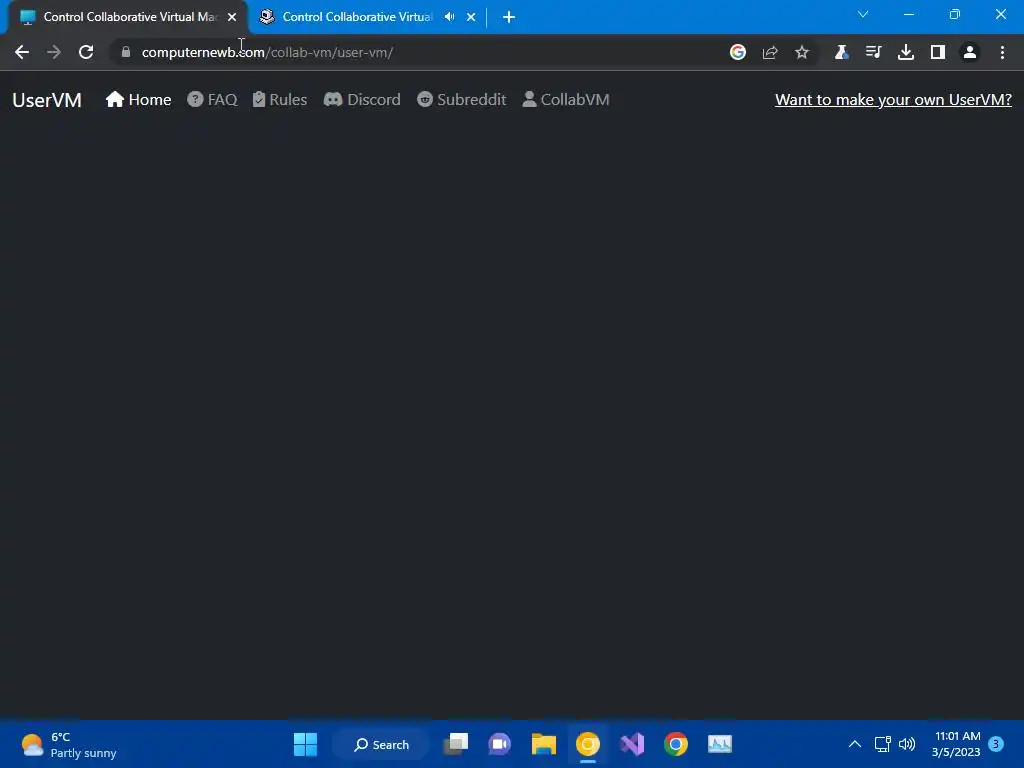Go back using the browser back arrow

pos(22,52)
